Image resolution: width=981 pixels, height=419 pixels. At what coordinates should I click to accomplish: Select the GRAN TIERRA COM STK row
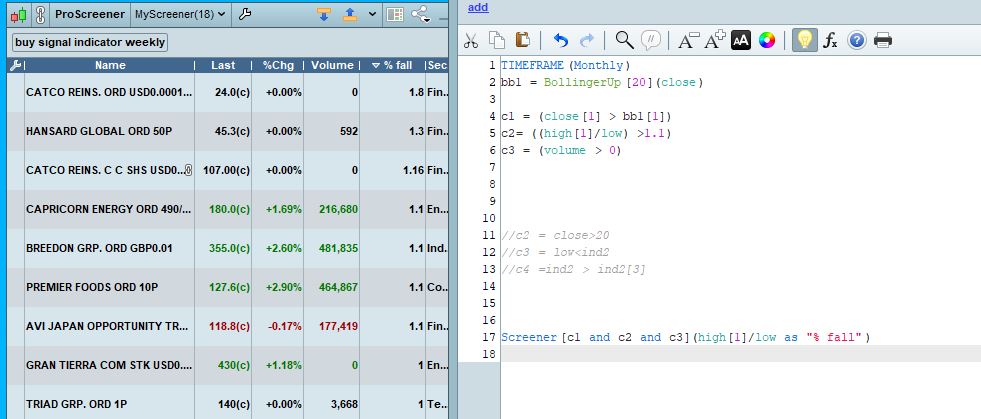(x=228, y=365)
